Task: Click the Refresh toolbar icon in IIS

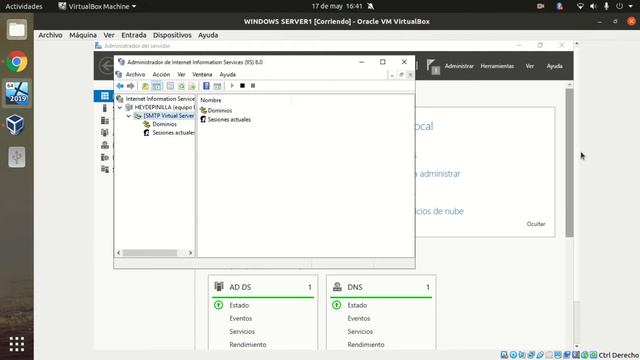Action: (x=181, y=86)
